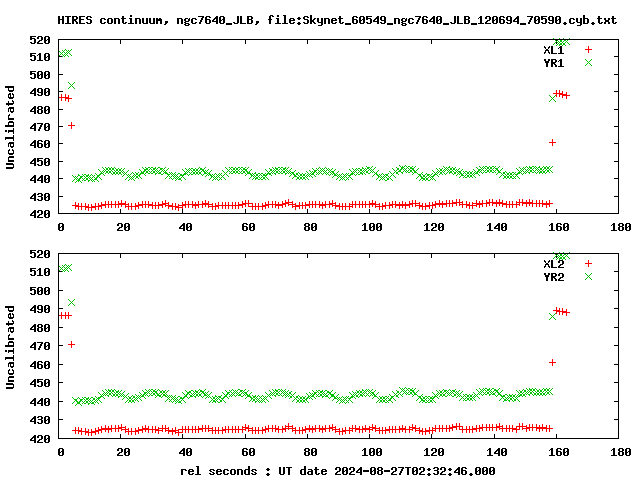Click the isolated red plus near 470 in top plot at start

[71, 126]
